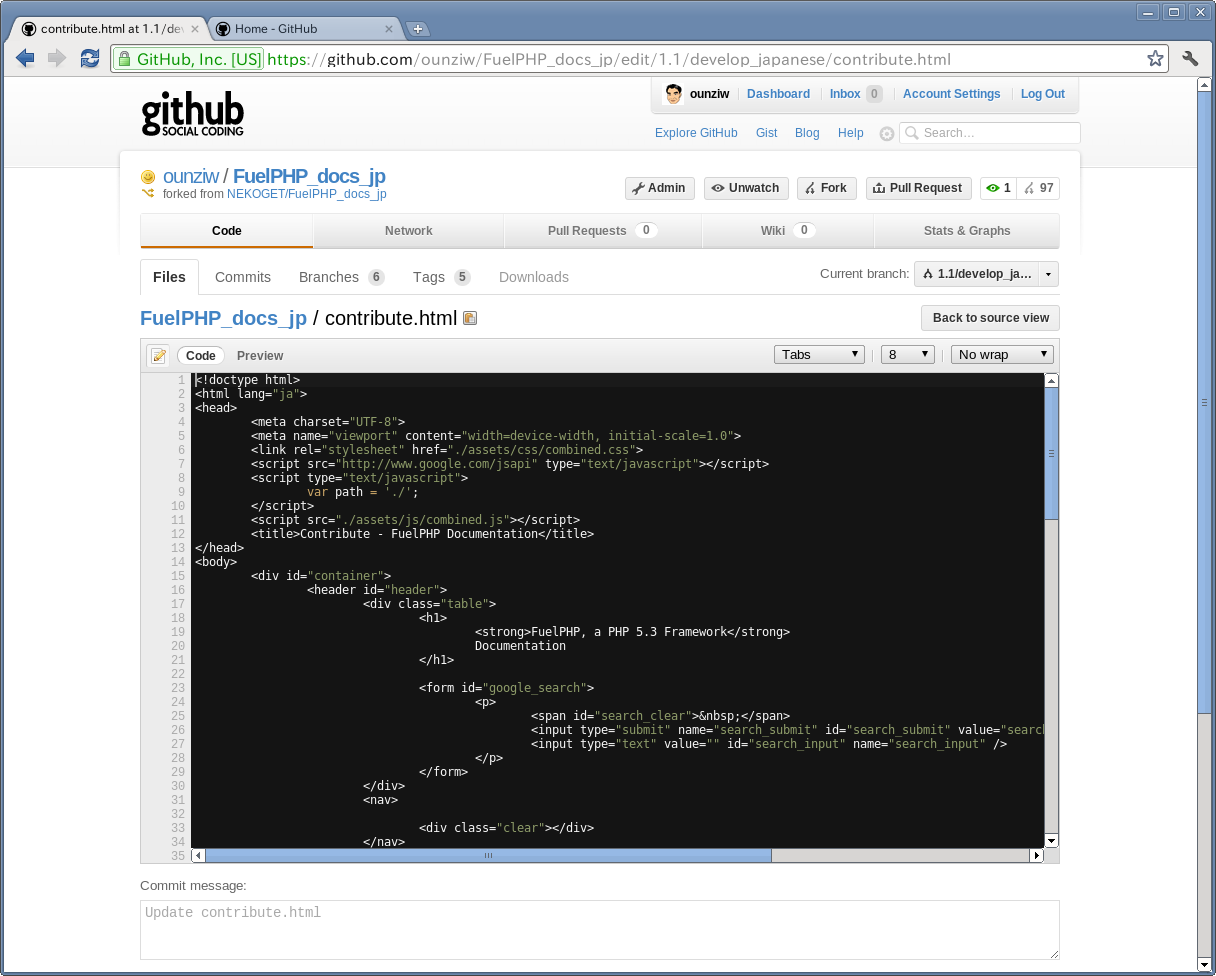Click the NEKOGET/FuelPHP_docs_jp fork source link
Viewport: 1216px width, 976px height.
point(307,194)
